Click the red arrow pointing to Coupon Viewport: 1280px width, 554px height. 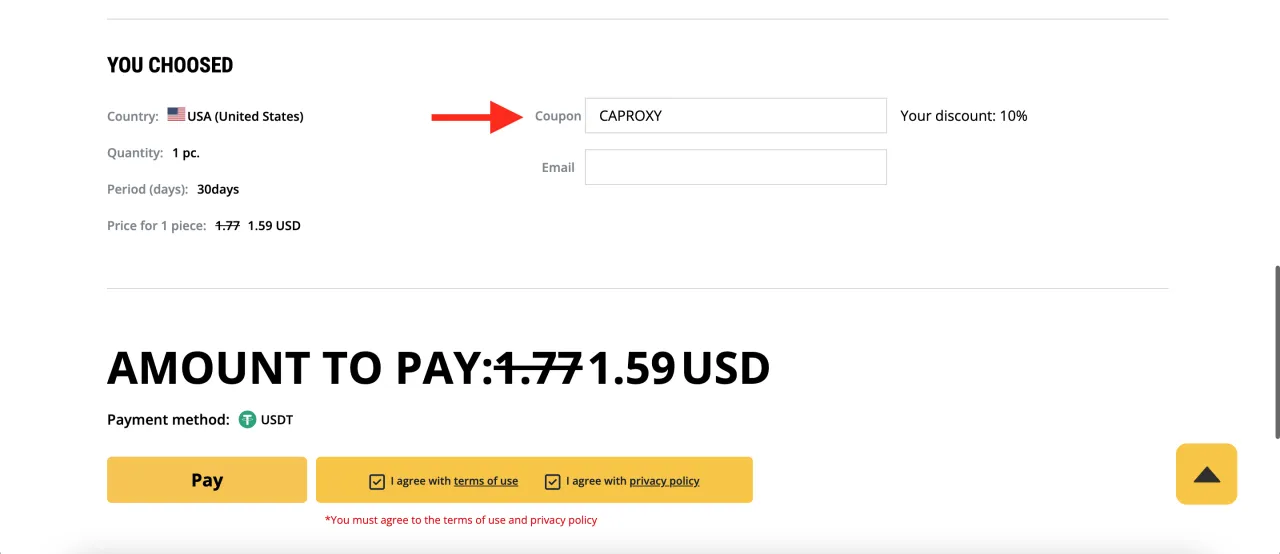click(477, 116)
